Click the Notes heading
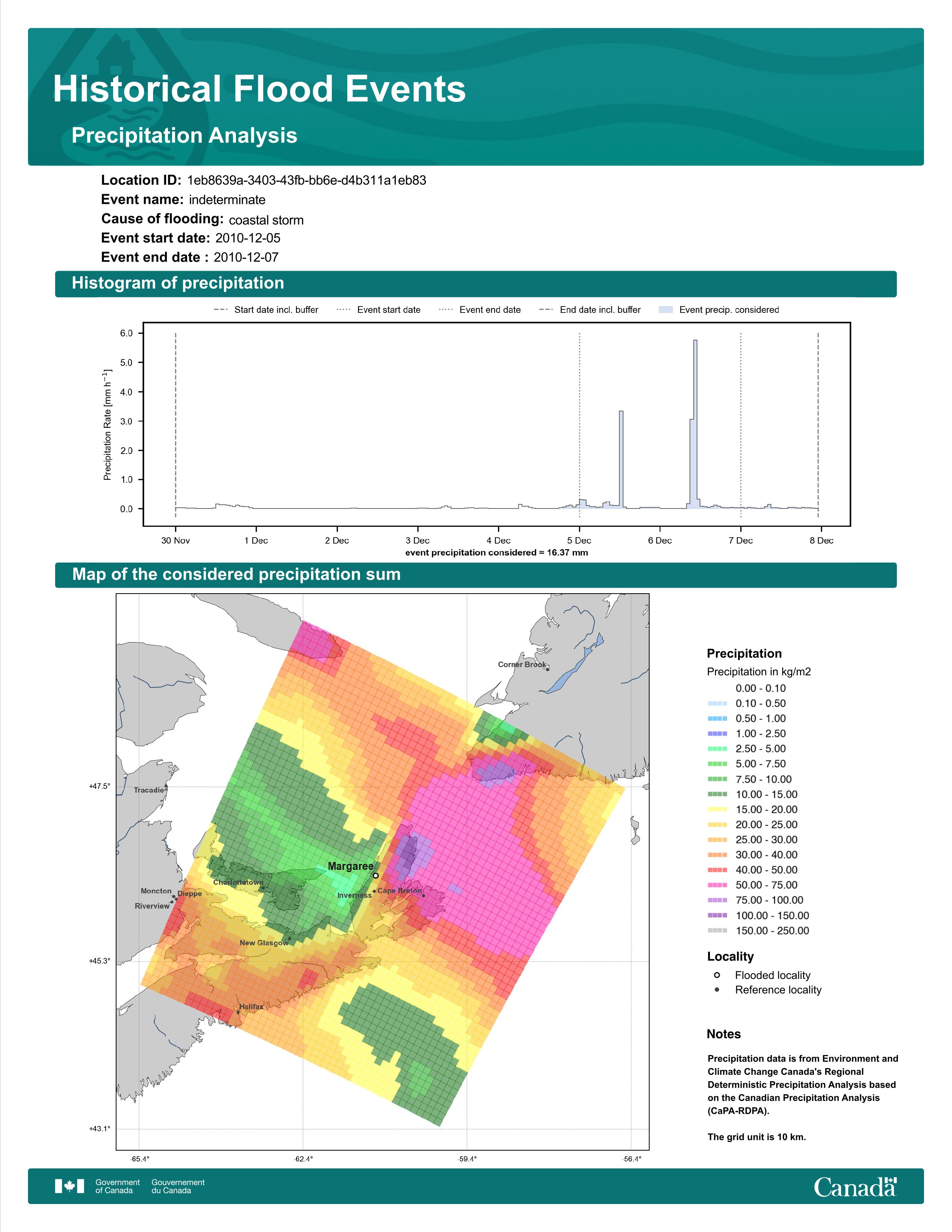952x1232 pixels. (x=724, y=1034)
